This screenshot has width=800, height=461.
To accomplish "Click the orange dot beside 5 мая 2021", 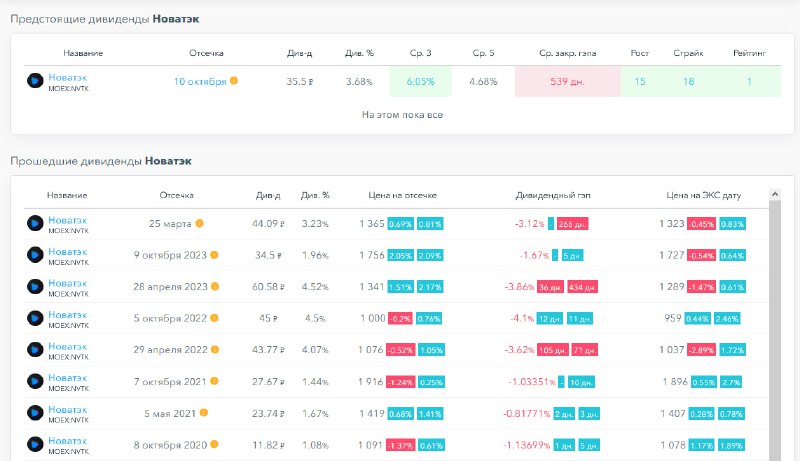I will tap(204, 413).
